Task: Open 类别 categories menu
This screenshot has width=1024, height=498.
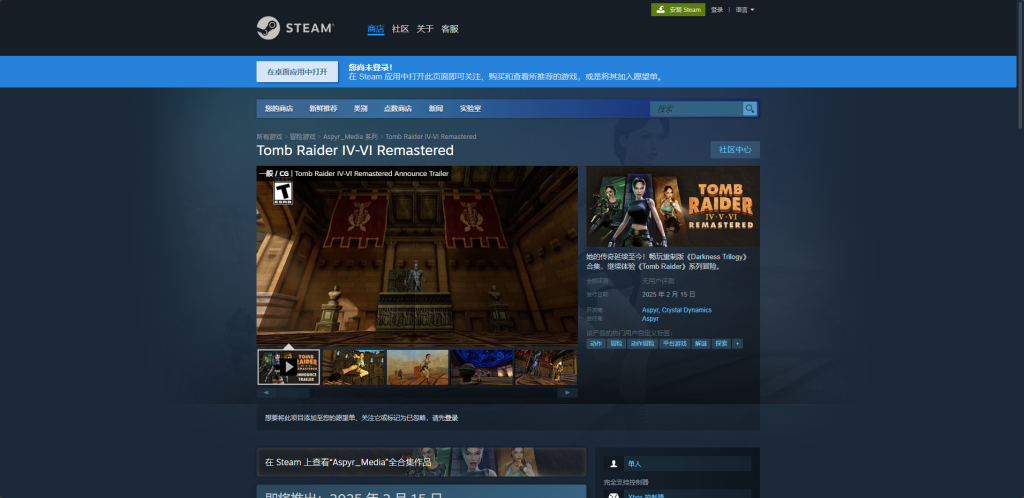Action: tap(360, 109)
